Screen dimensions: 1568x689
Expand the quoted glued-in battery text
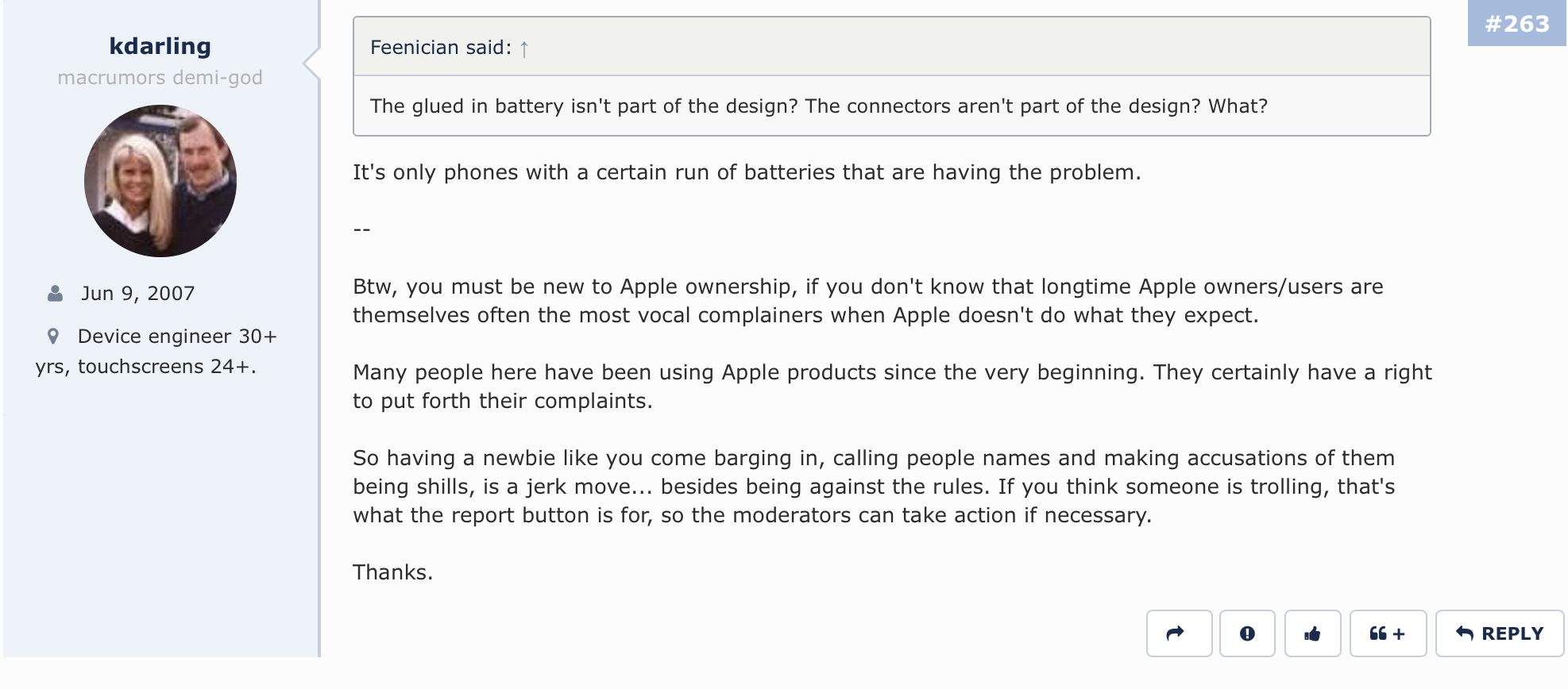819,106
